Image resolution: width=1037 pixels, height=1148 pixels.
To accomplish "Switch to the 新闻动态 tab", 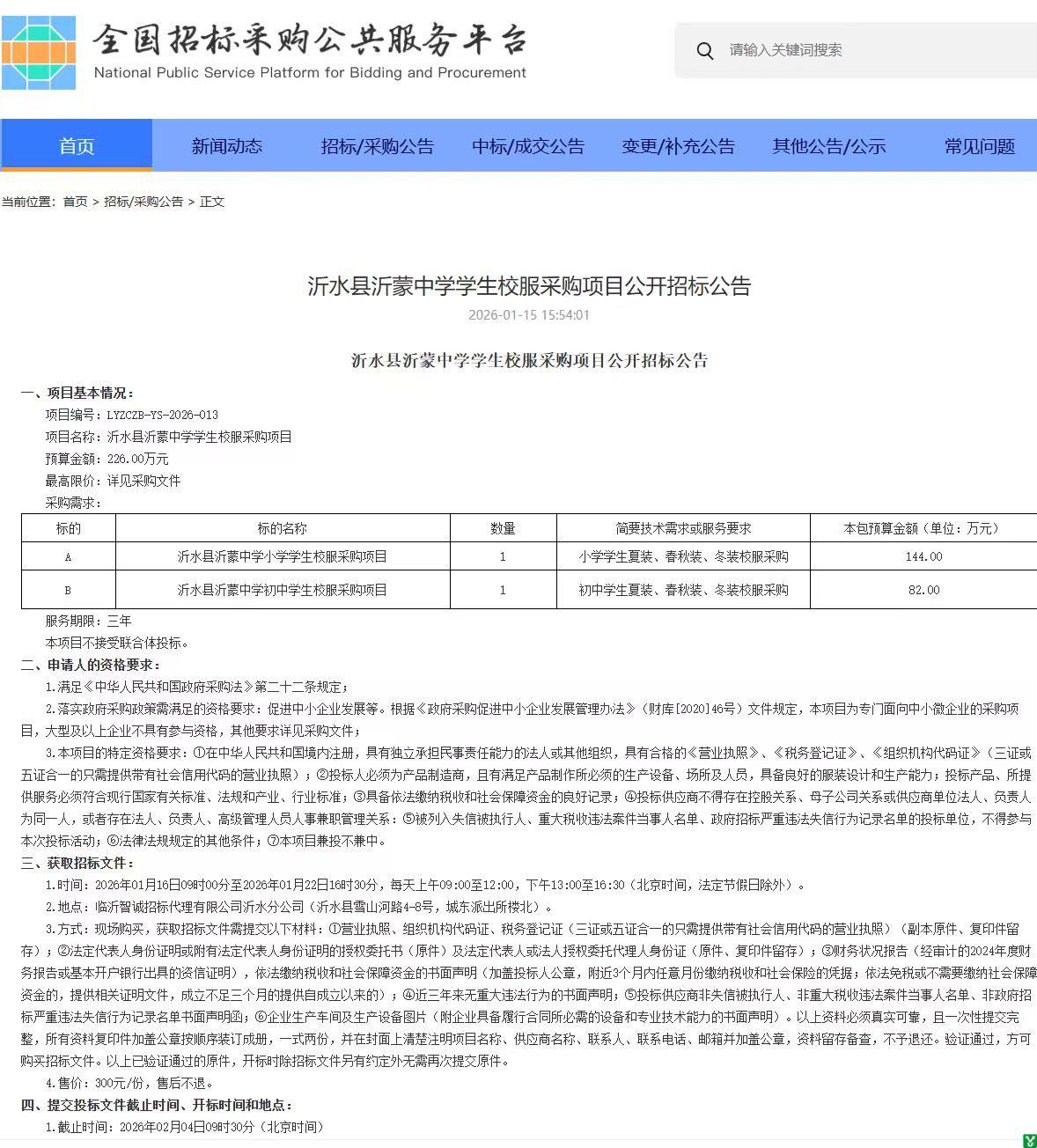I will coord(227,146).
